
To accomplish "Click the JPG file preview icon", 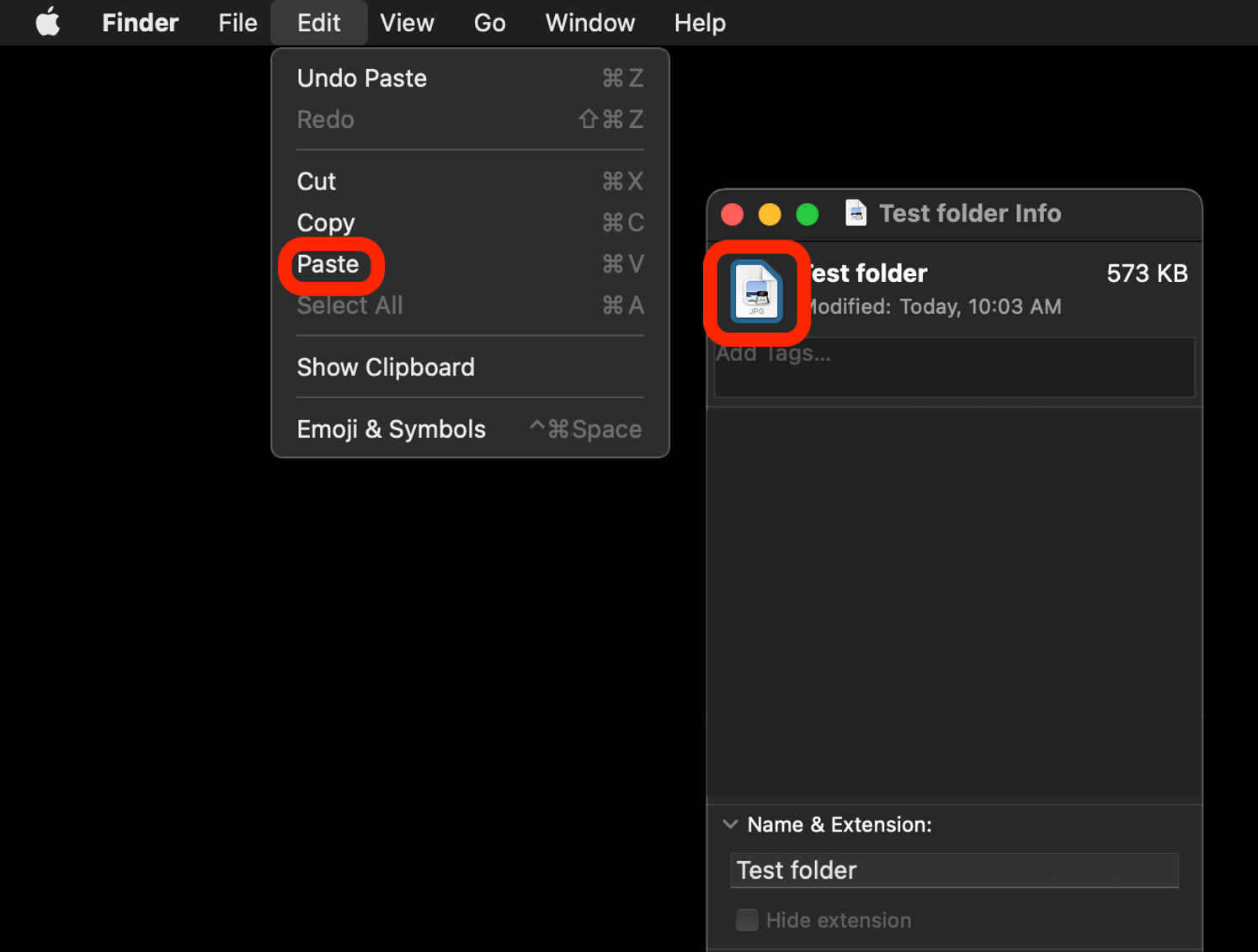I will pos(755,294).
